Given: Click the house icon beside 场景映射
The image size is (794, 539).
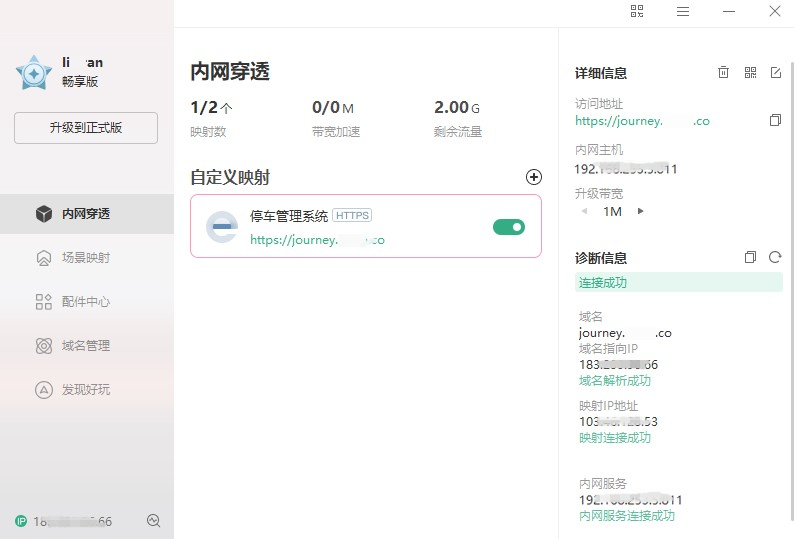Looking at the screenshot, I should 44,258.
